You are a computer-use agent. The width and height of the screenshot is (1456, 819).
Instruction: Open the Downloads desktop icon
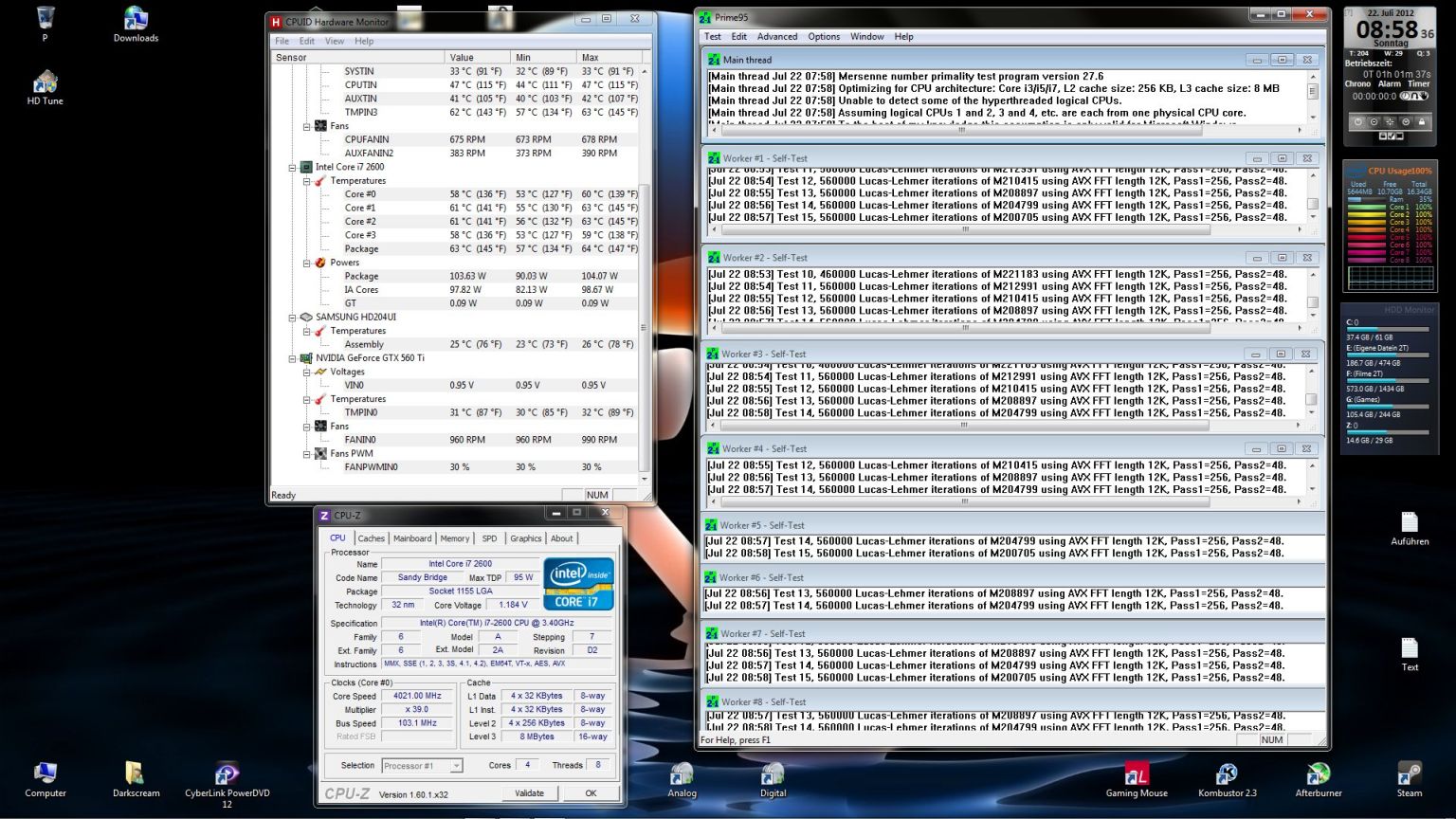pyautogui.click(x=136, y=24)
